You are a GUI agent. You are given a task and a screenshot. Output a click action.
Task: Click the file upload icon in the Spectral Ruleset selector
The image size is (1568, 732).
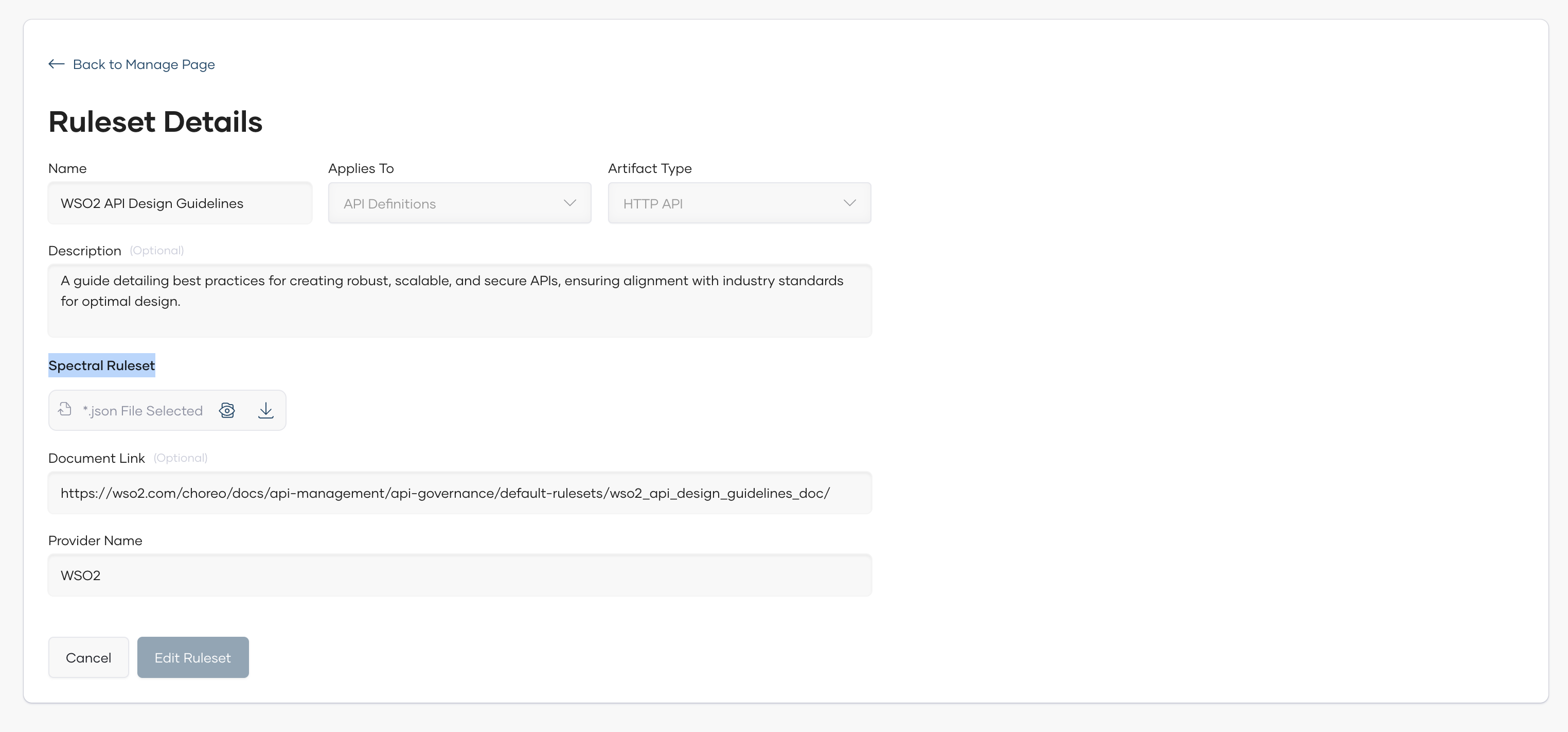[64, 409]
